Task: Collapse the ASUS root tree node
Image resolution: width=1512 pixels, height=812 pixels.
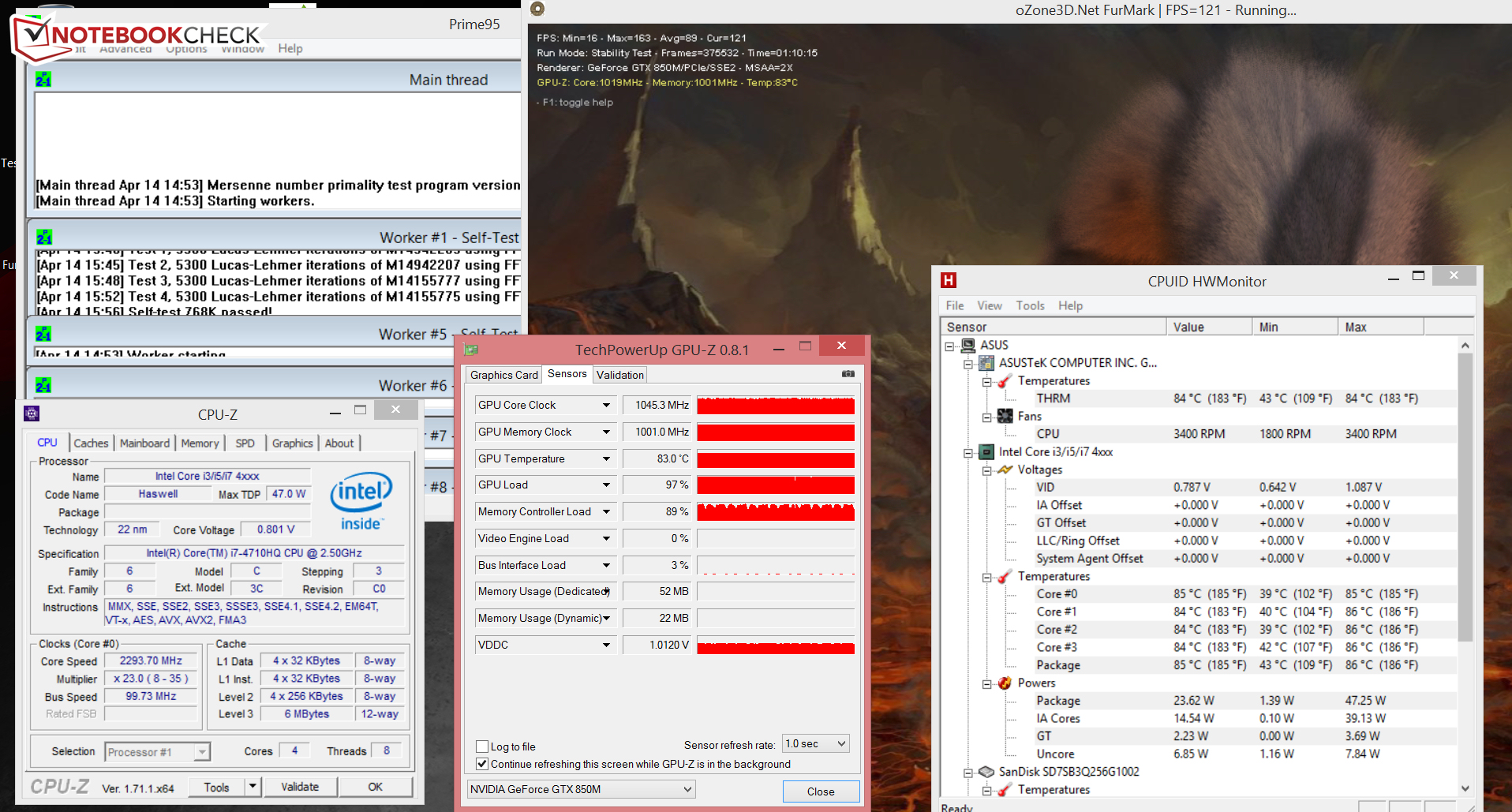Action: pos(949,346)
